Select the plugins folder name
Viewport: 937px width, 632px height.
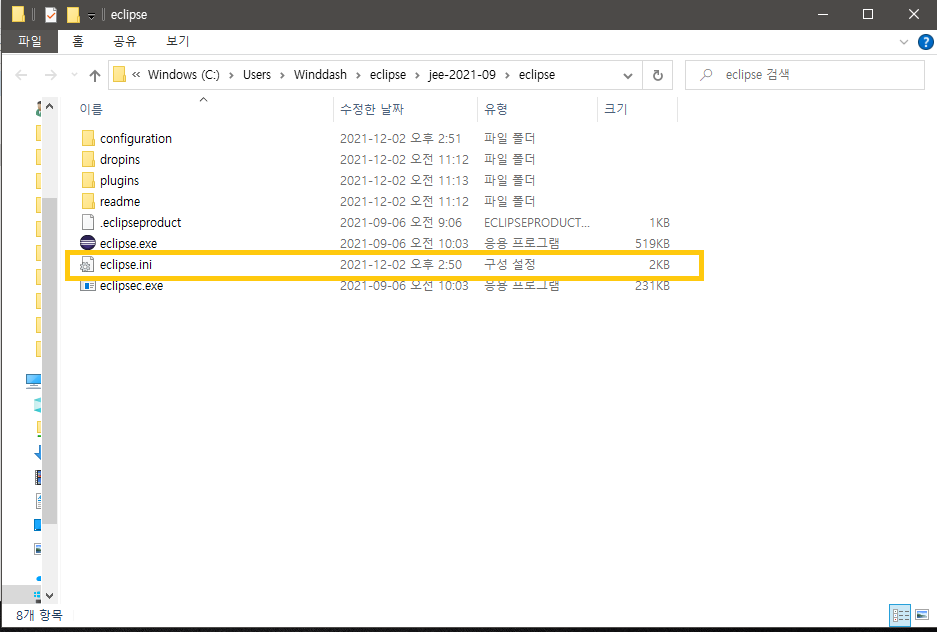pos(120,180)
